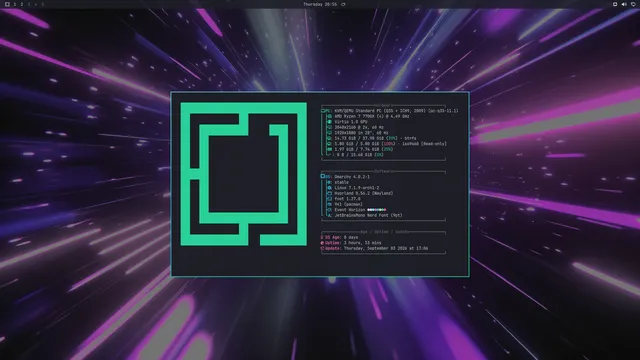Click the monitor icon beside 3840x2160 display
Viewport: 640px width, 360px height.
click(x=329, y=127)
